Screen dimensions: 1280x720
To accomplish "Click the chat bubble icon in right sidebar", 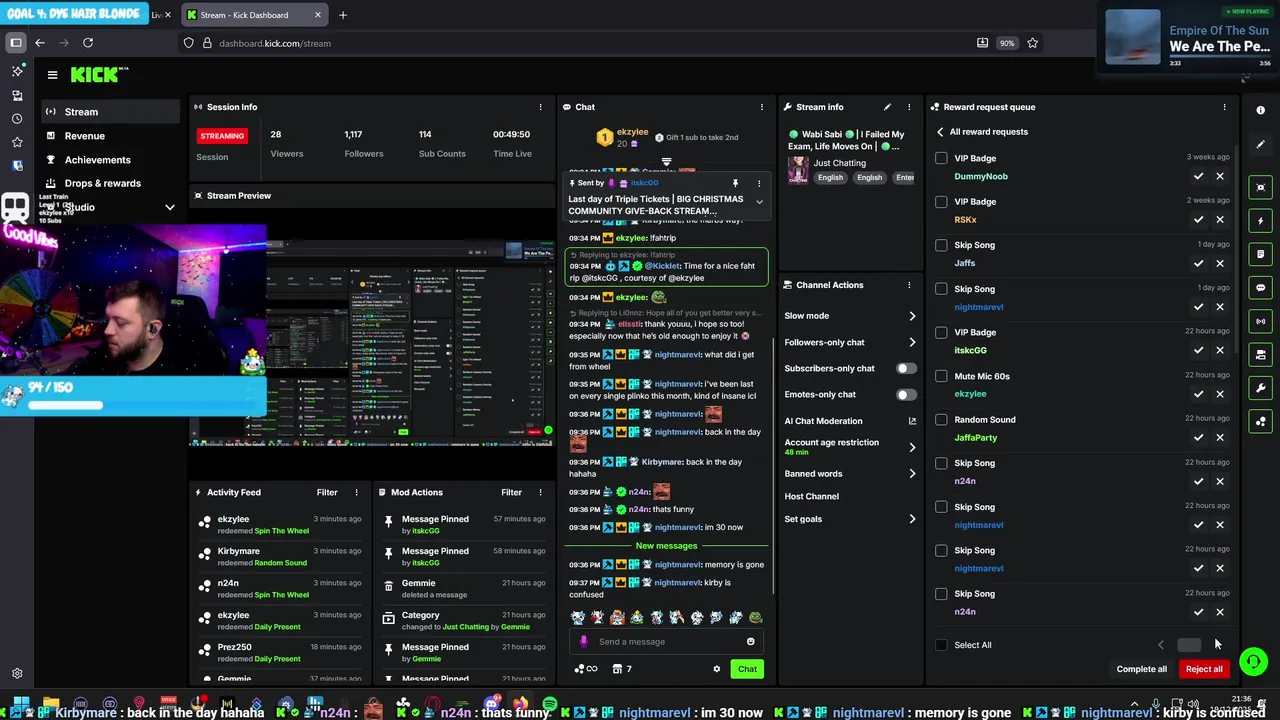I will 1260,288.
